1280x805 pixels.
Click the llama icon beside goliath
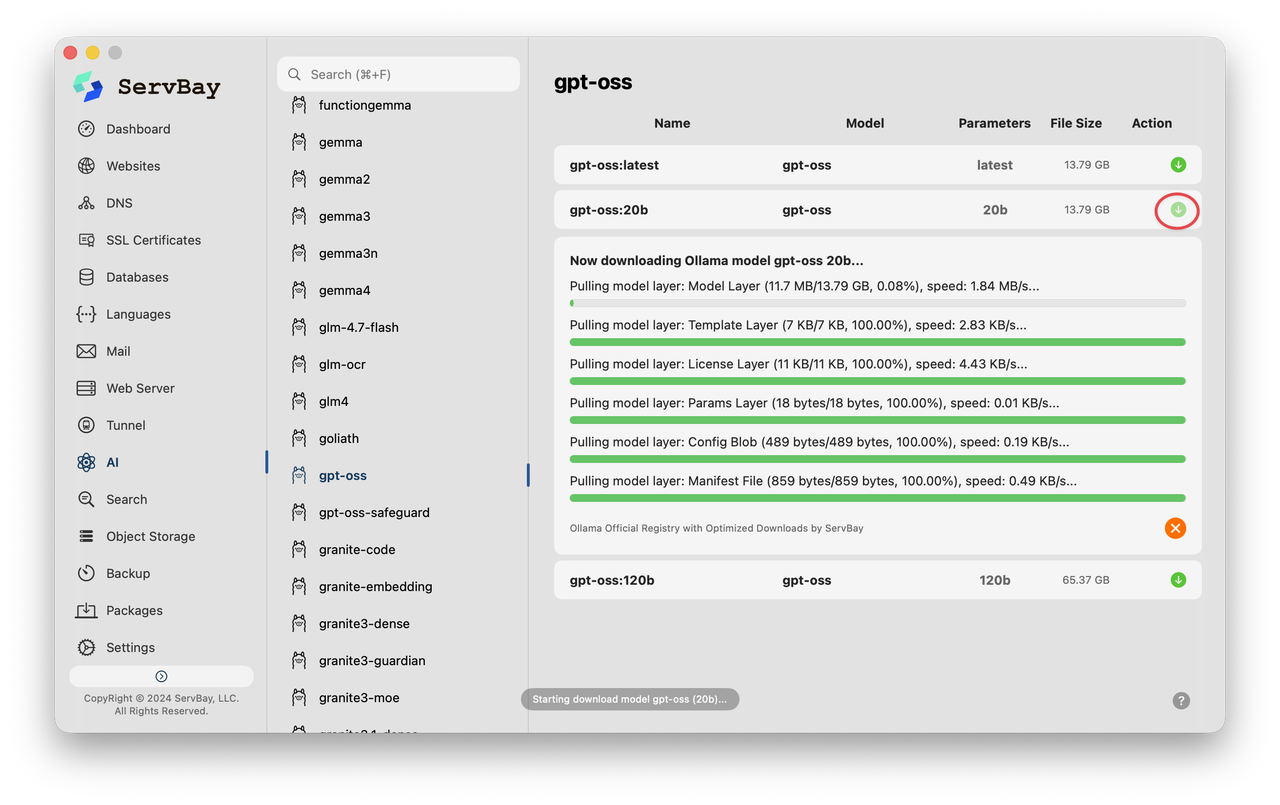pyautogui.click(x=299, y=438)
